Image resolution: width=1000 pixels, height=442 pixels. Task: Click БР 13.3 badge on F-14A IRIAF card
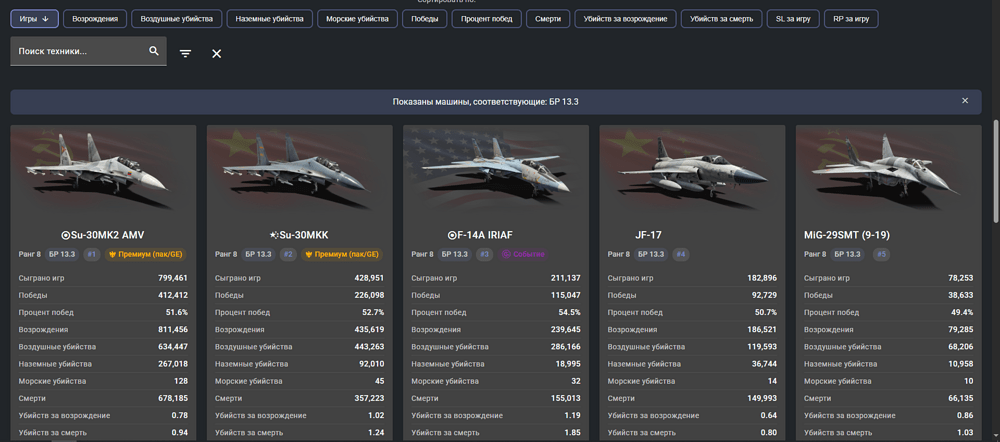455,254
